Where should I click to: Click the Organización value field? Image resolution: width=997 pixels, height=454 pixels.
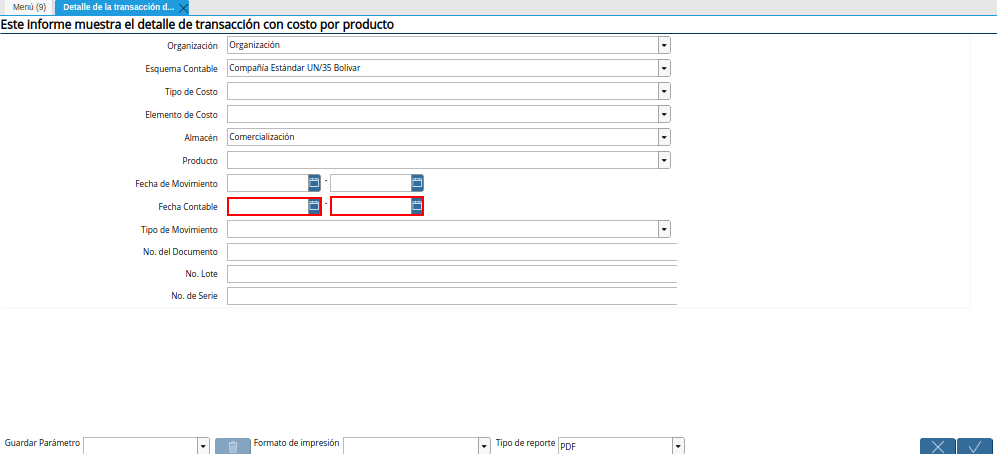click(443, 46)
